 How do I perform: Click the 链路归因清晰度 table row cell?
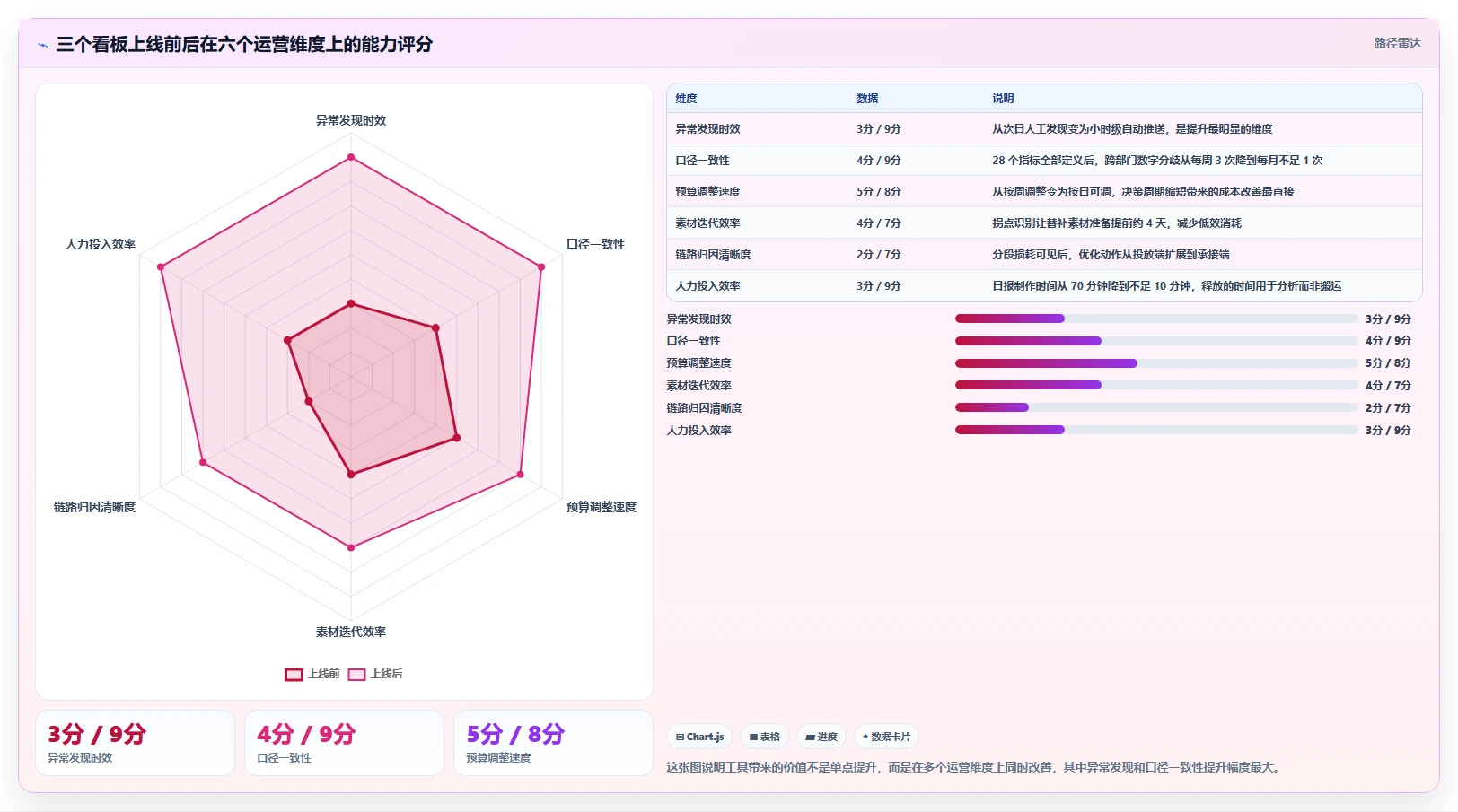point(713,255)
